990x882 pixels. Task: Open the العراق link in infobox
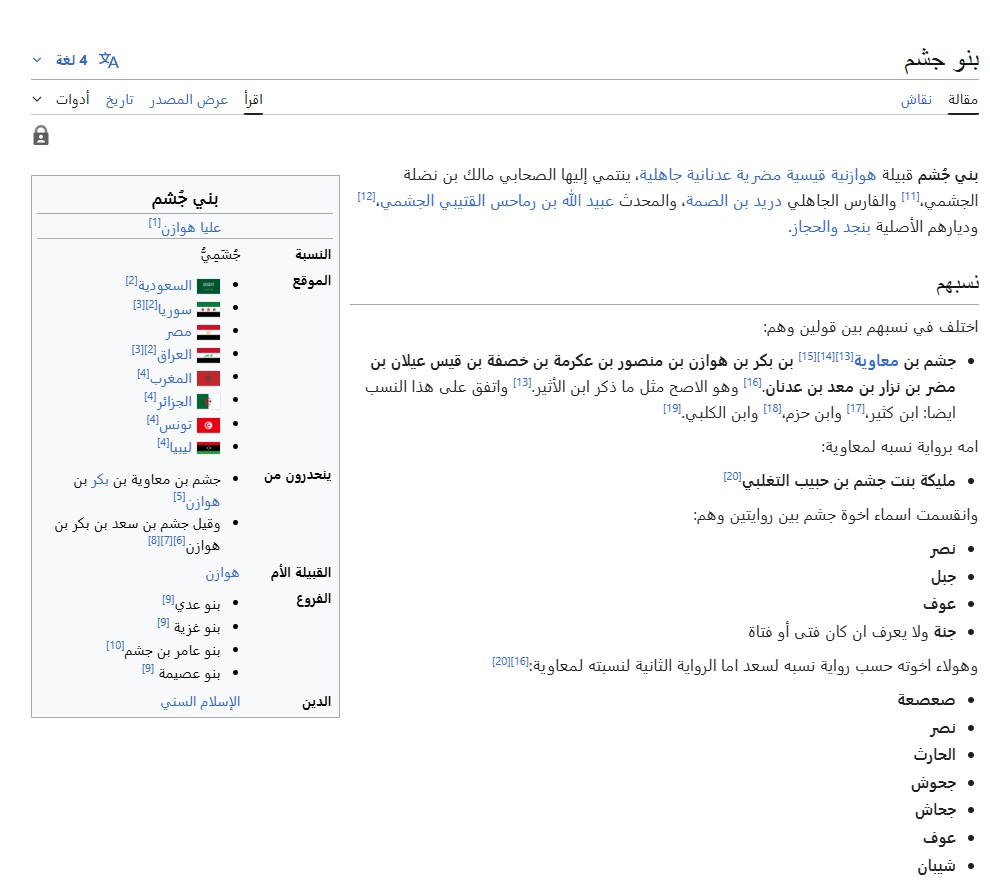click(174, 355)
